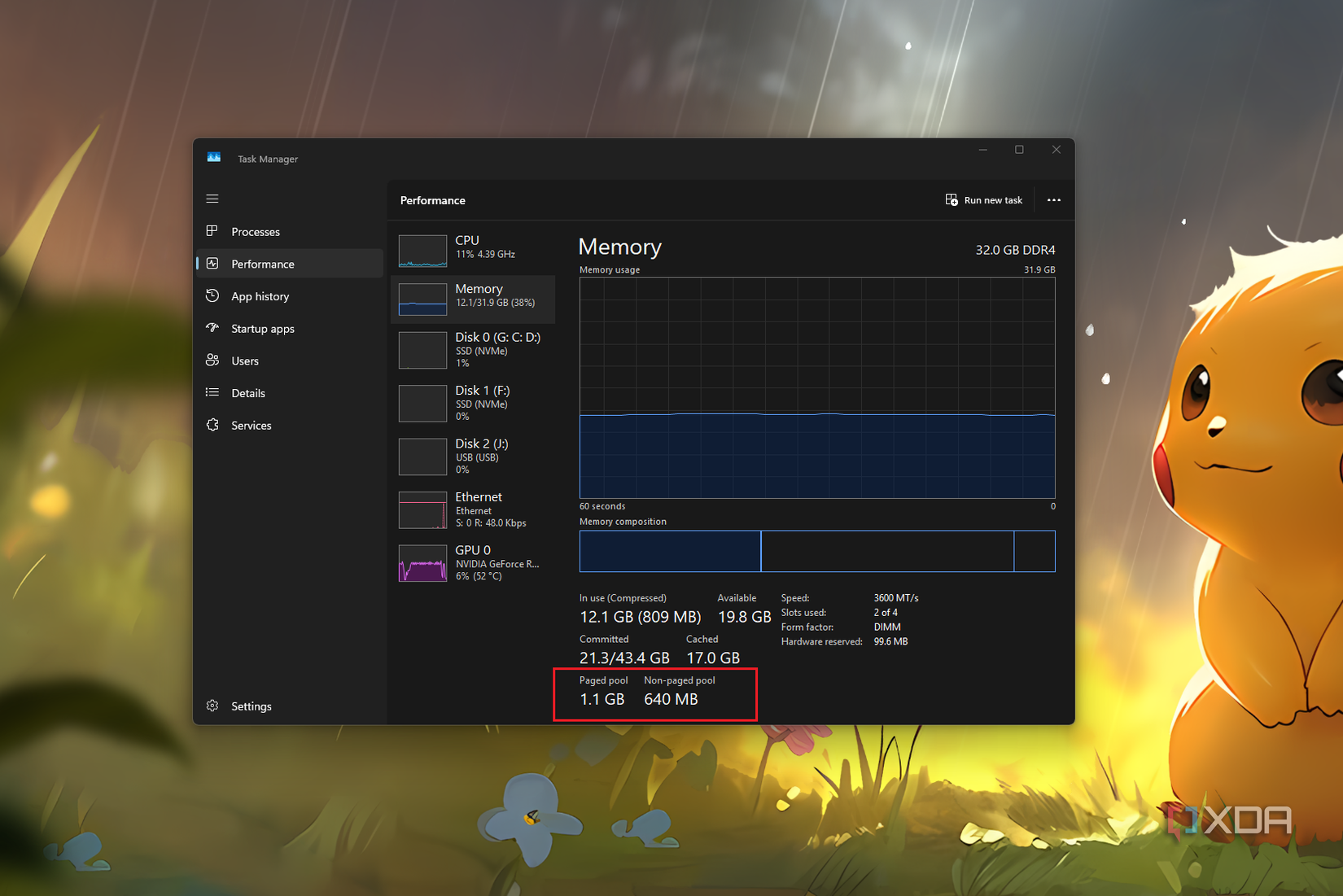1343x896 pixels.
Task: Click the Memory composition bar
Action: pos(817,551)
